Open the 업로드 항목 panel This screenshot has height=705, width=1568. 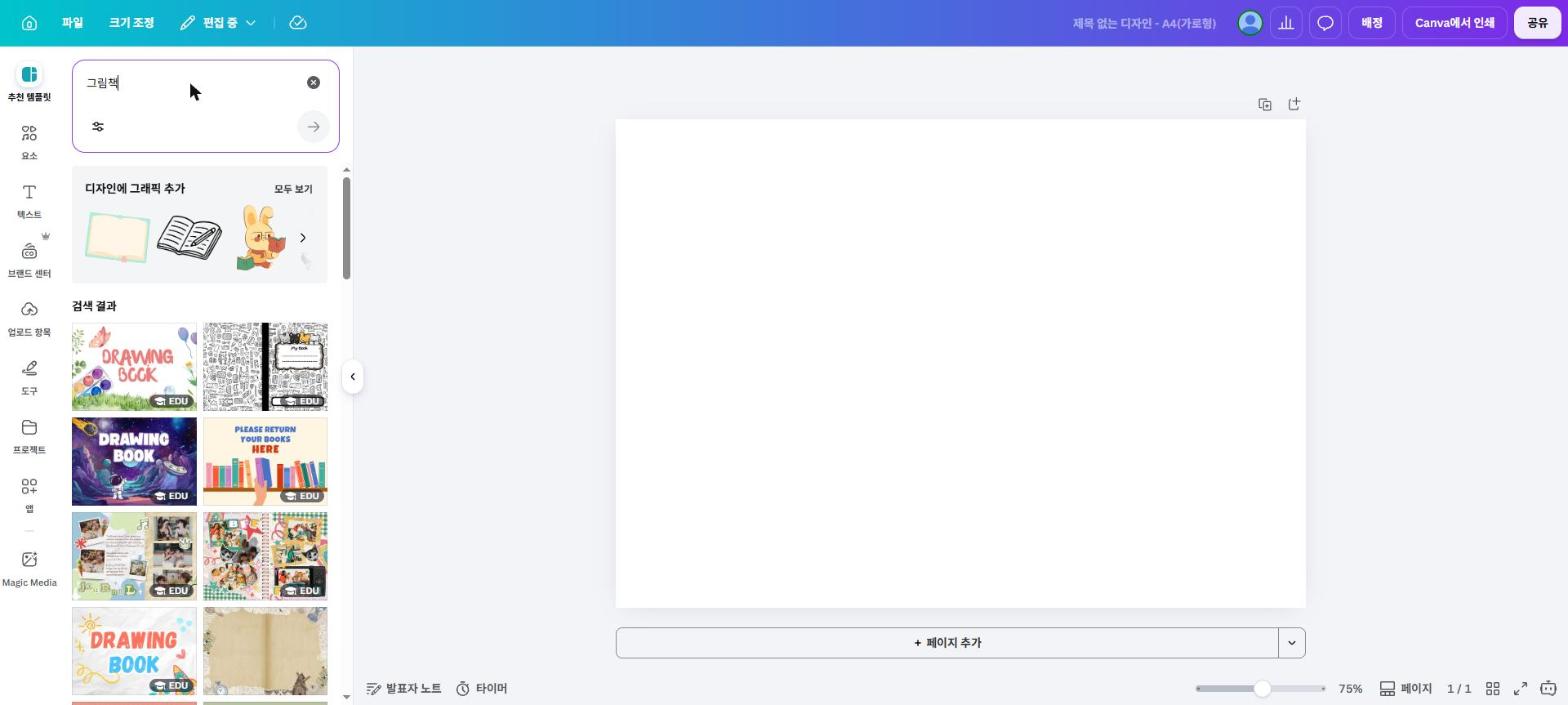click(x=29, y=319)
